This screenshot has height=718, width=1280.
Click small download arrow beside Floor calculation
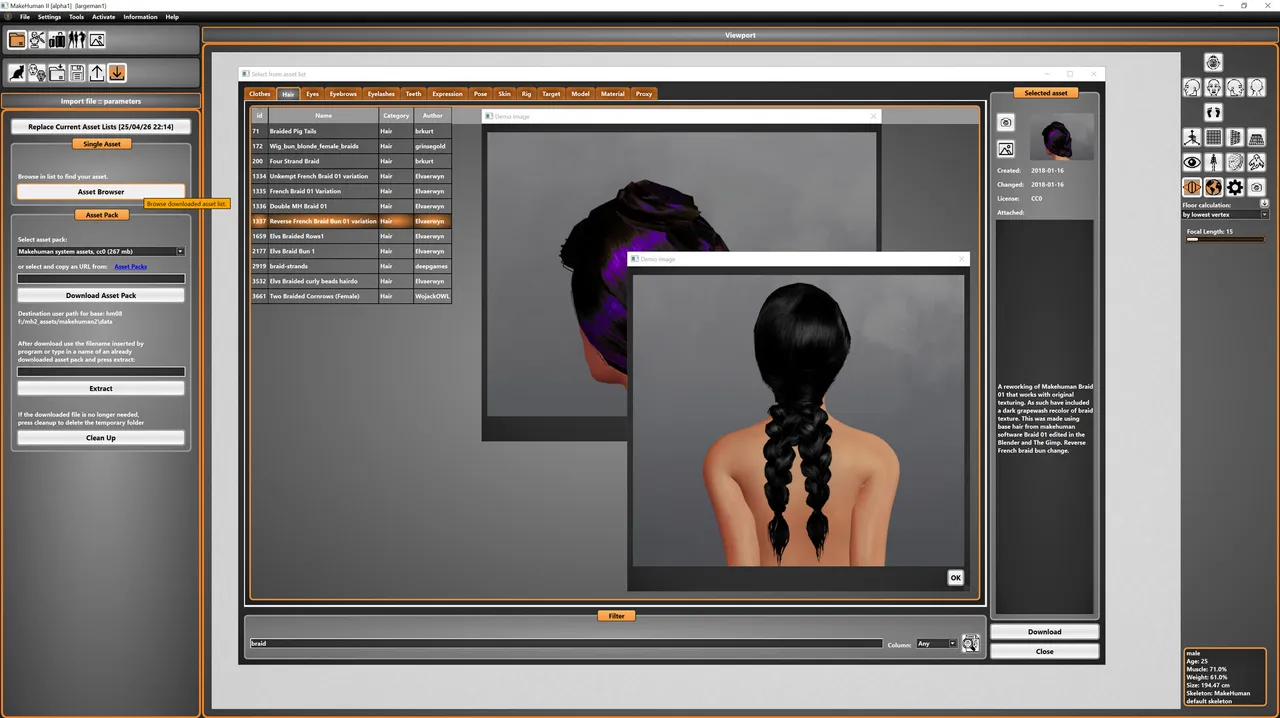(1264, 204)
